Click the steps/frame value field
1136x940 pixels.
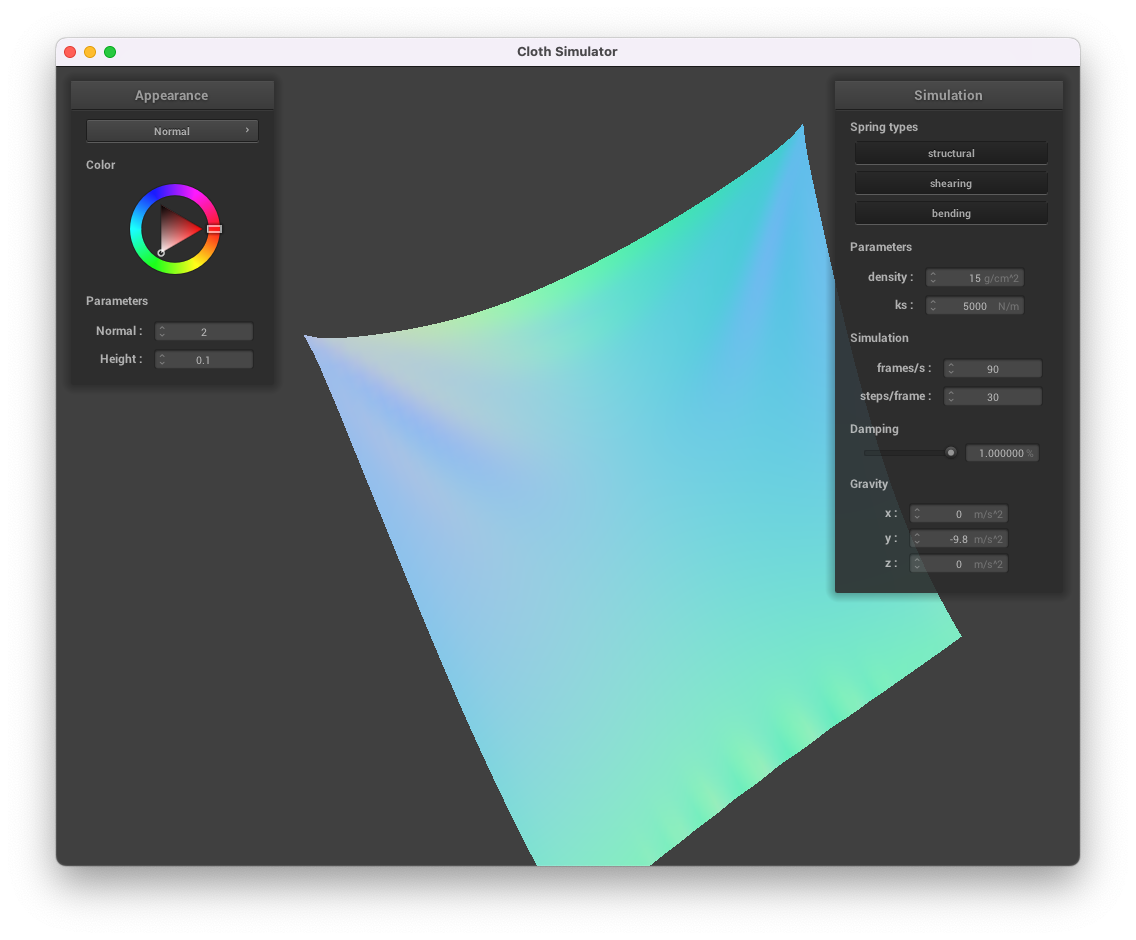pyautogui.click(x=993, y=396)
